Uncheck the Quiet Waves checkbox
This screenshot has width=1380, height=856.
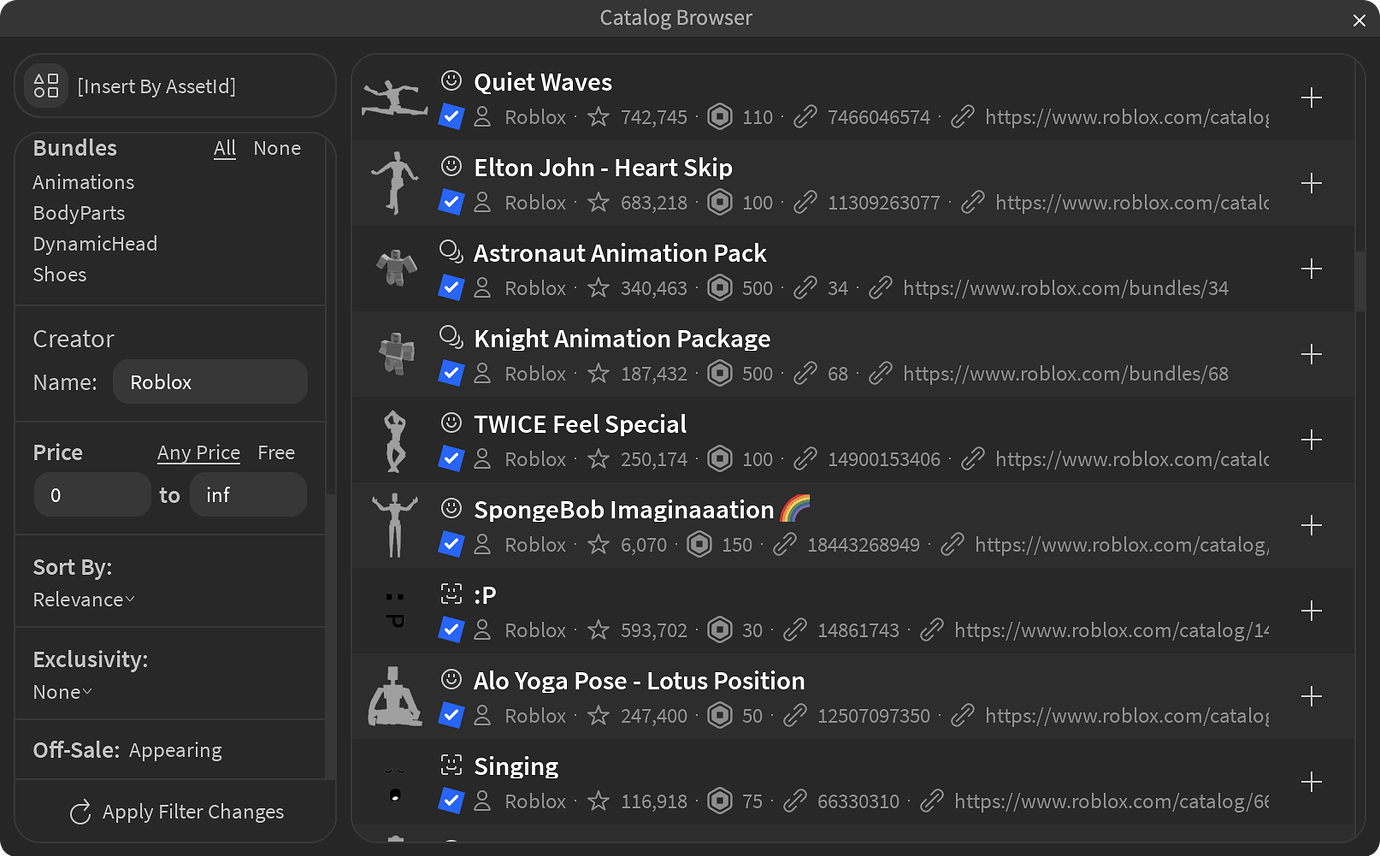tap(451, 117)
